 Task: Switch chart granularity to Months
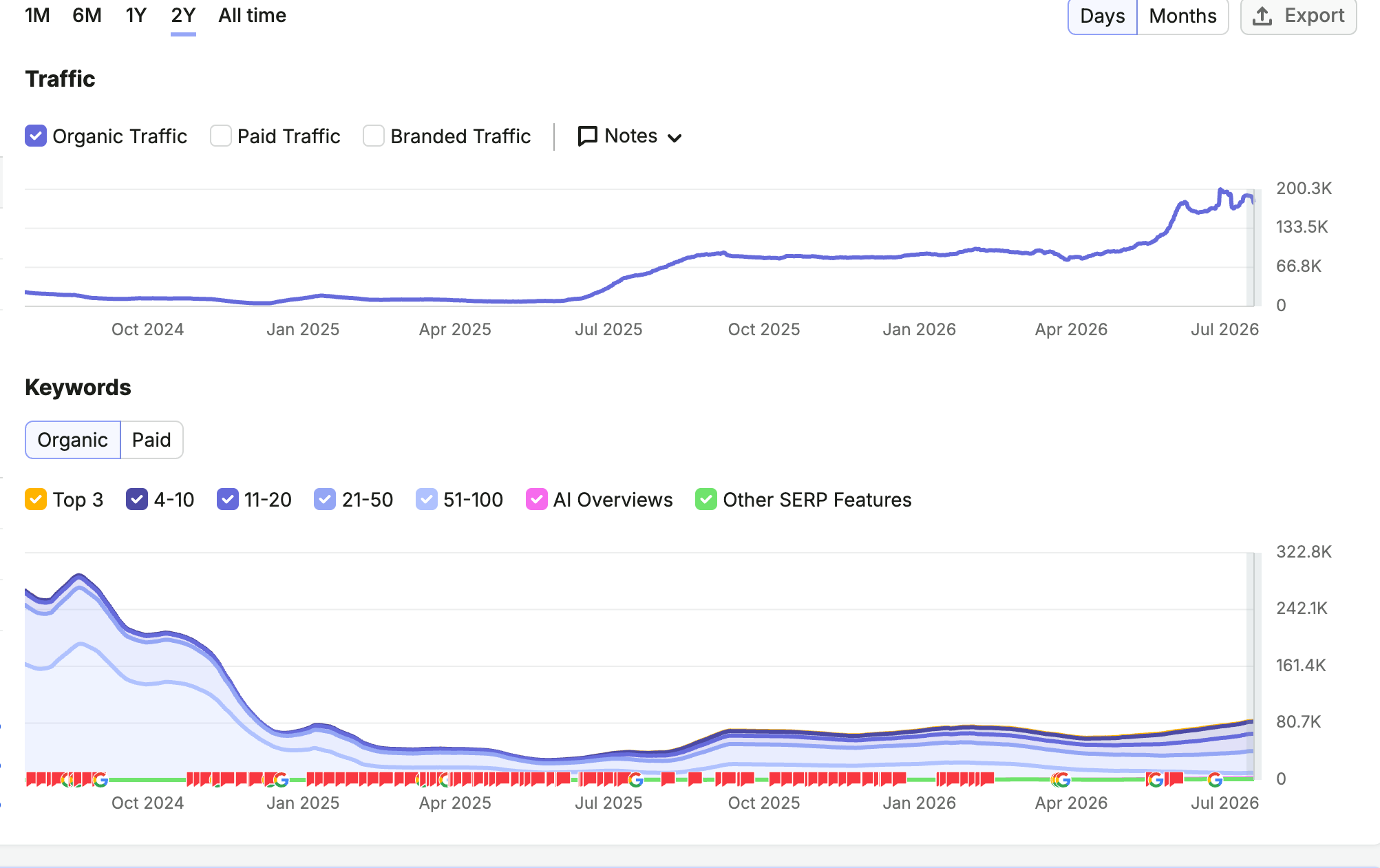(1182, 16)
